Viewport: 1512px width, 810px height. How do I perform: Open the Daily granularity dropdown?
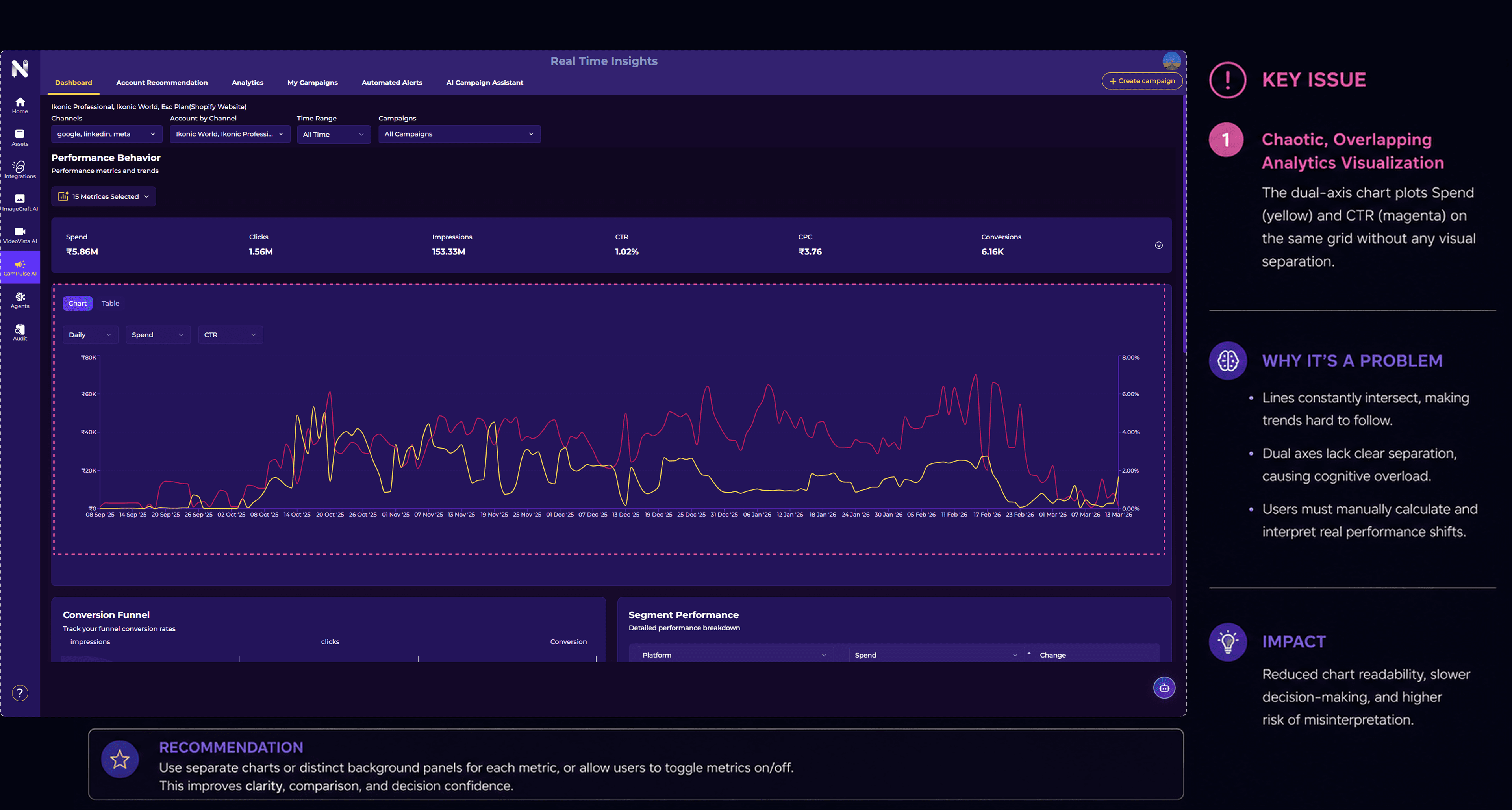[x=91, y=335]
